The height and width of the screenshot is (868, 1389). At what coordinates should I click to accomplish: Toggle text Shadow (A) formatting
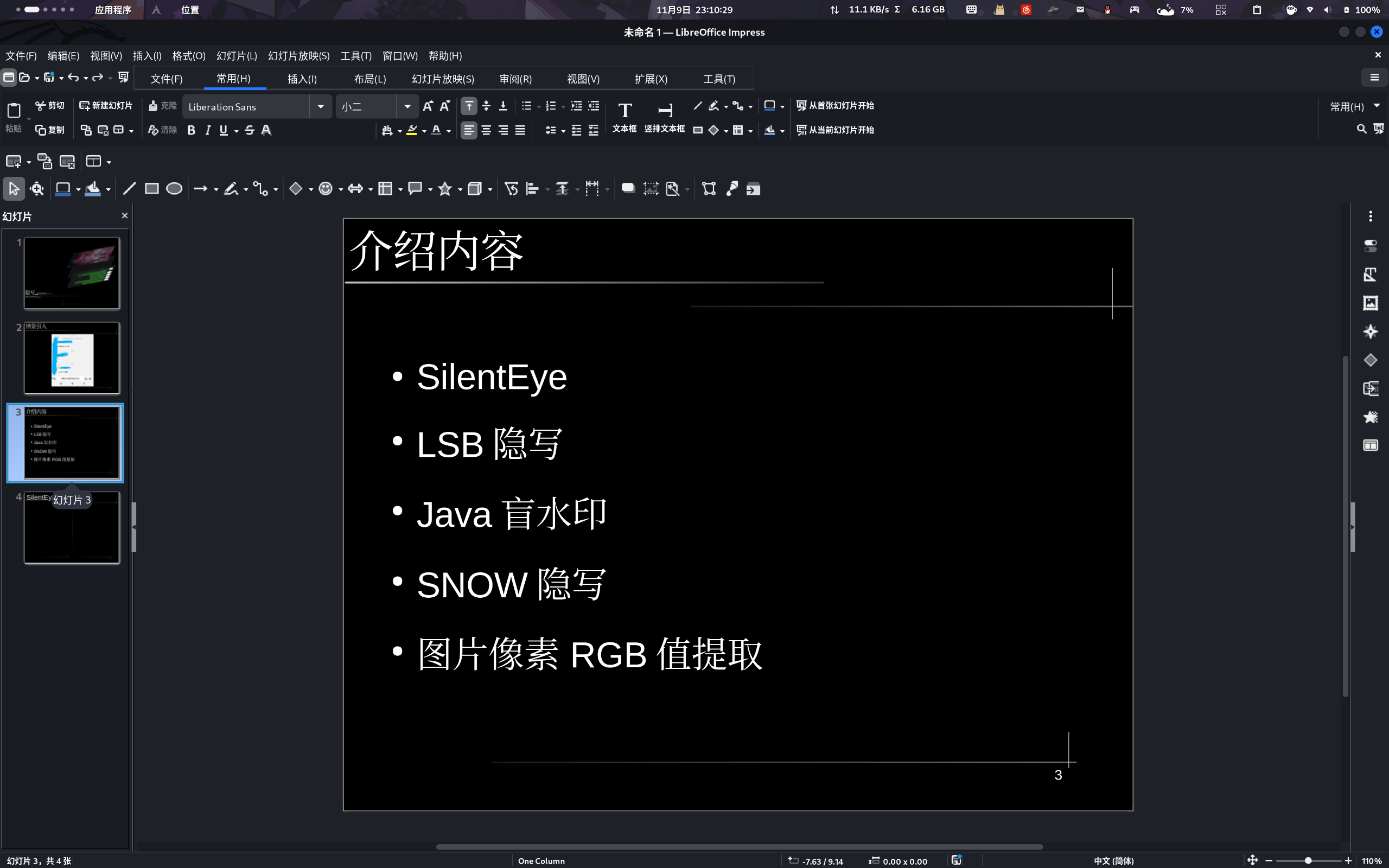point(266,130)
